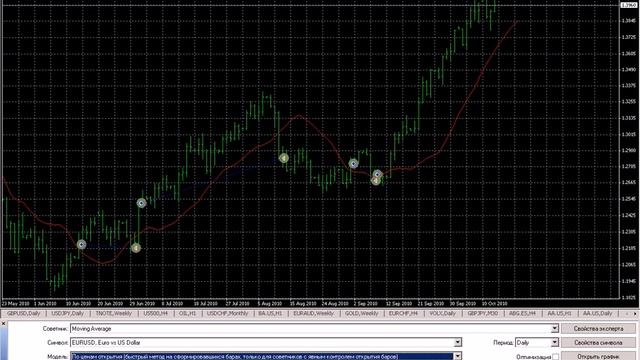
Task: Switch to the USDJPY,Daily chart tab
Action: pos(67,313)
